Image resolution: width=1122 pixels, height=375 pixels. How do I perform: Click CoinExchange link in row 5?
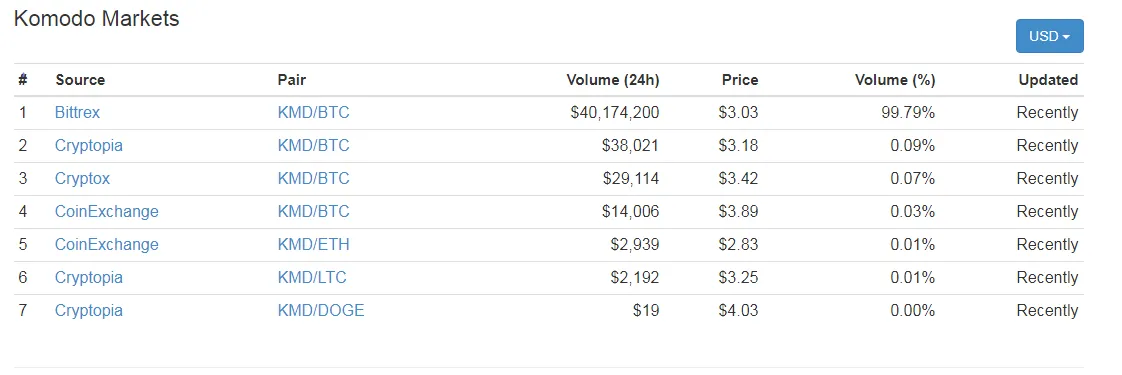coord(107,244)
